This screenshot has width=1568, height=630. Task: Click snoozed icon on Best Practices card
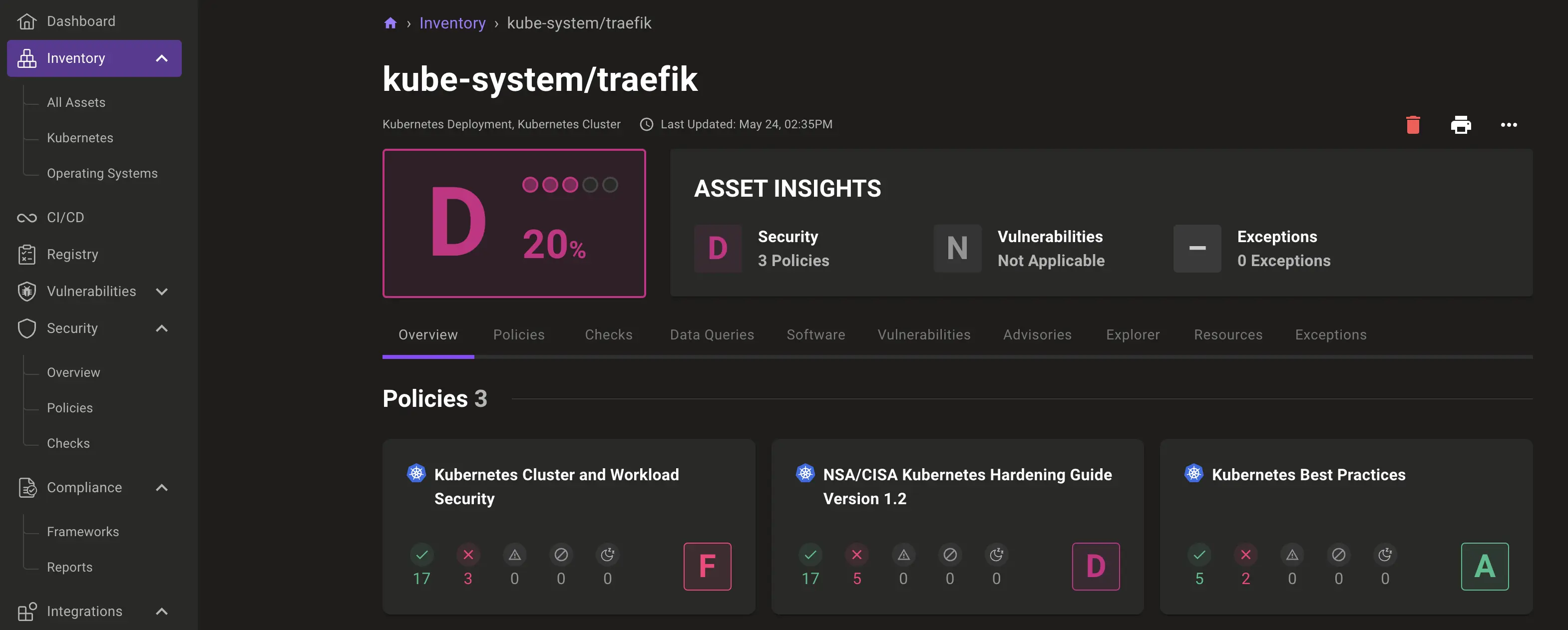pyautogui.click(x=1385, y=555)
